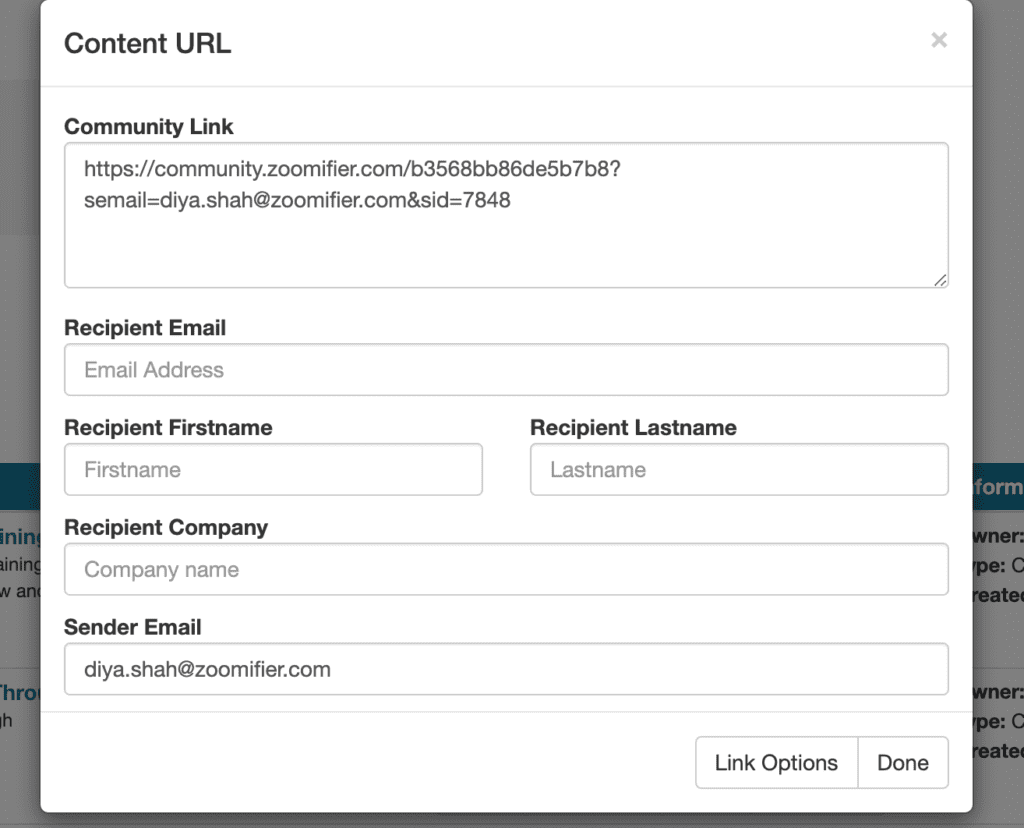The image size is (1024, 828).
Task: Focus the Company name field
Action: (506, 569)
